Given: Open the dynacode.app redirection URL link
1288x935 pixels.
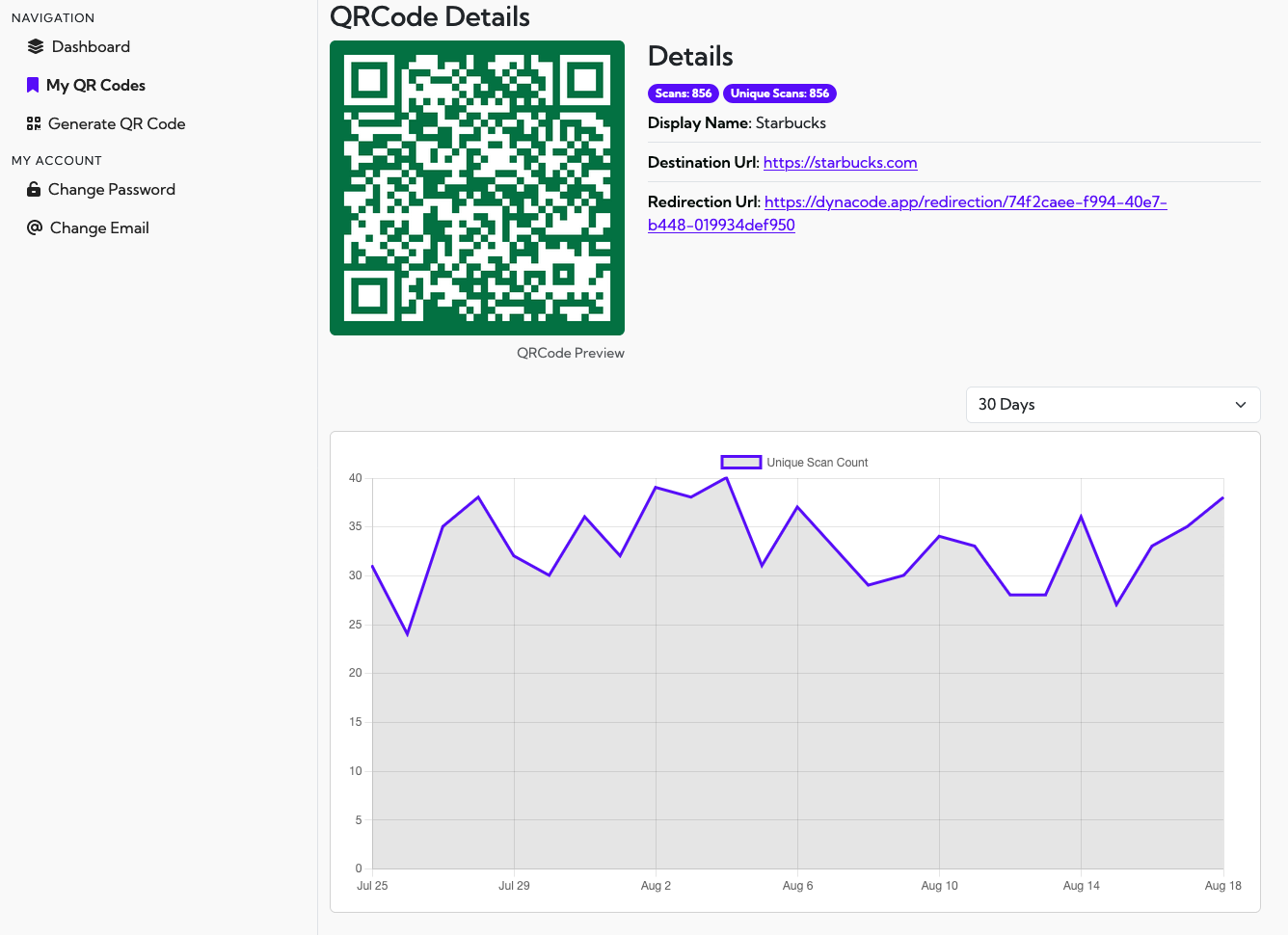Looking at the screenshot, I should [x=907, y=213].
